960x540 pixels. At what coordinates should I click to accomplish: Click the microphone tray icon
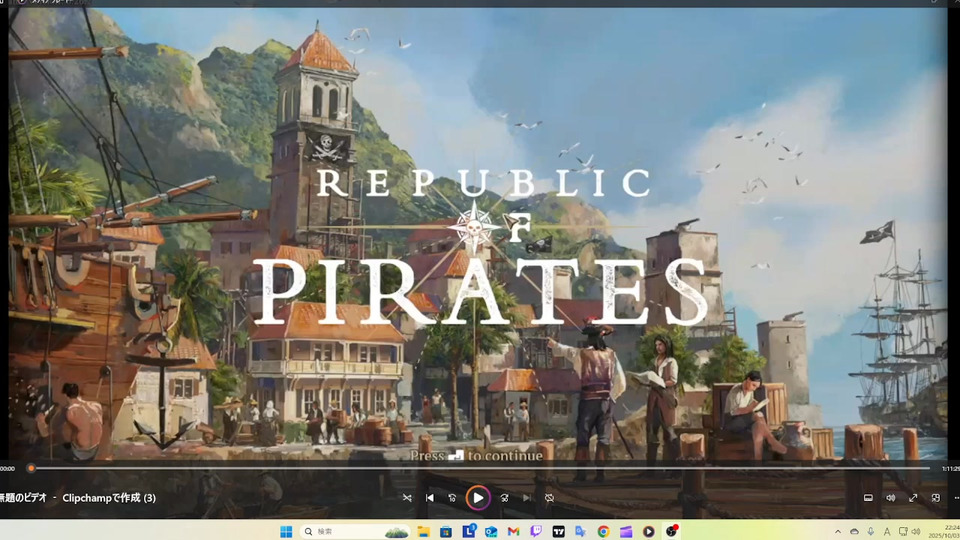[871, 531]
